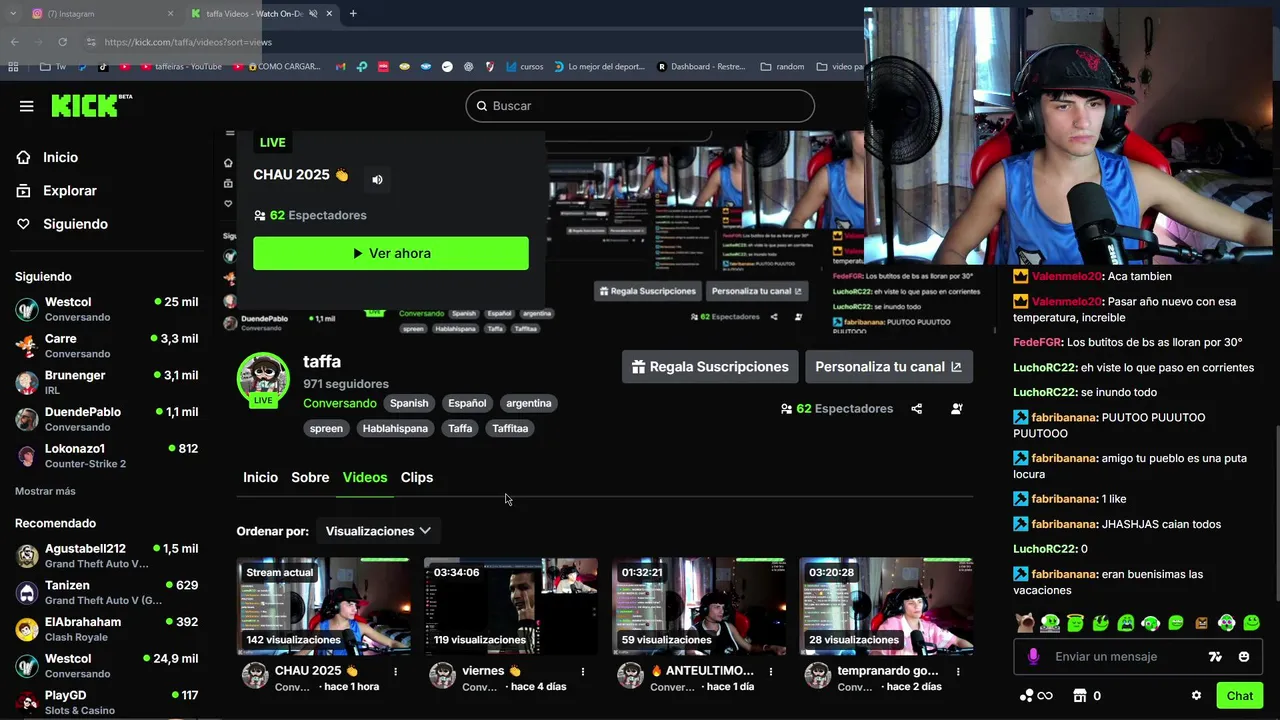Screen dimensions: 1280x720
Task: Open the 01:32:21 video thumbnail
Action: pyautogui.click(x=699, y=606)
